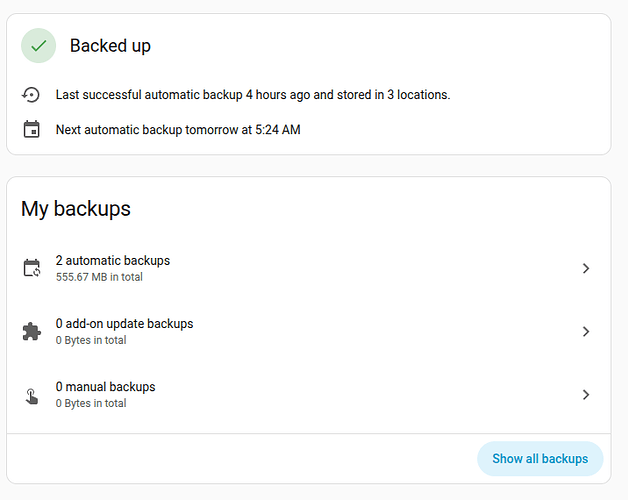Open the 0 manual backups entry
628x500 pixels.
(x=105, y=387)
